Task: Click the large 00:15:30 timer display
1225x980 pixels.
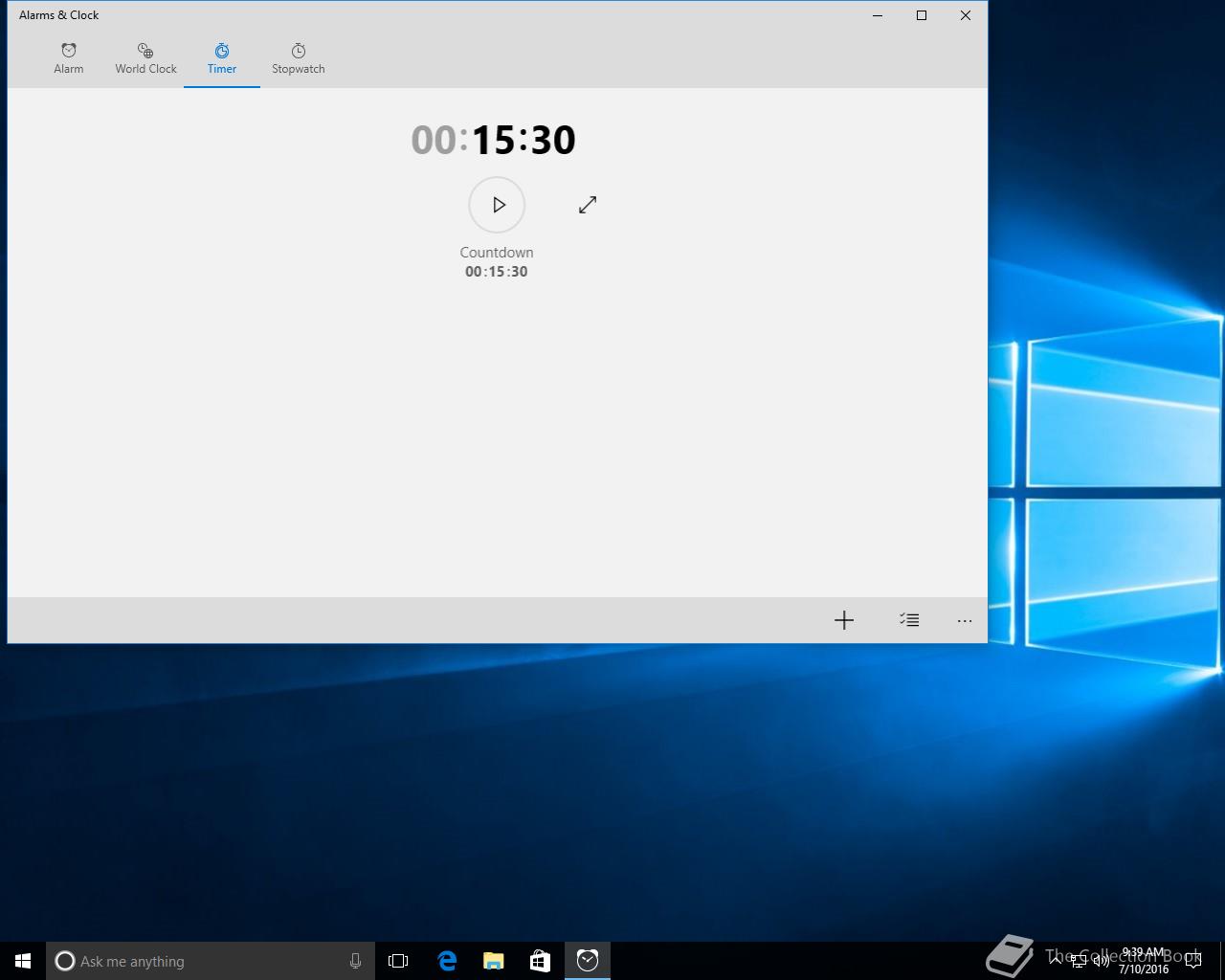Action: click(x=494, y=140)
